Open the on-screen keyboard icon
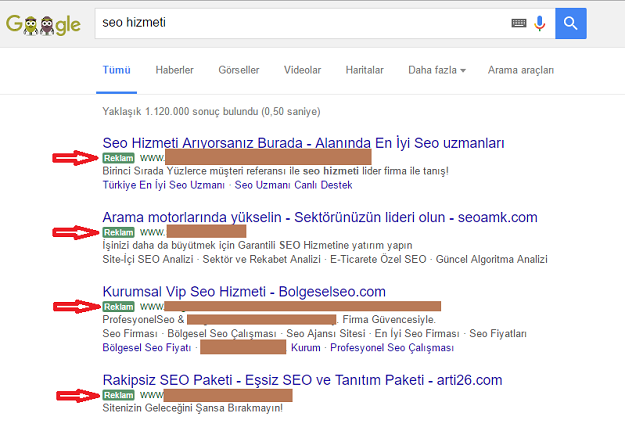This screenshot has height=431, width=625. click(519, 23)
